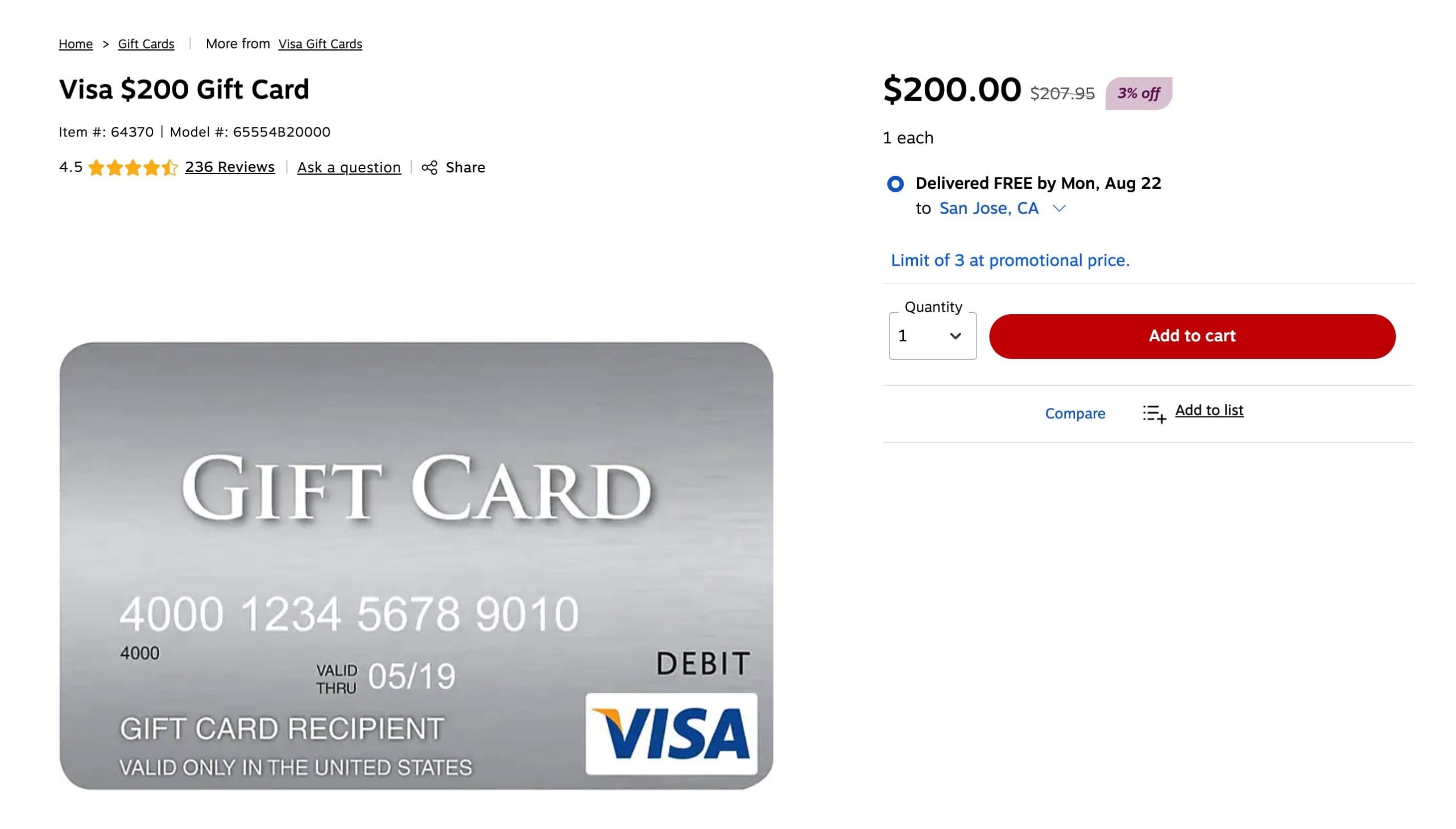
Task: Go to the Home breadcrumb
Action: (76, 44)
